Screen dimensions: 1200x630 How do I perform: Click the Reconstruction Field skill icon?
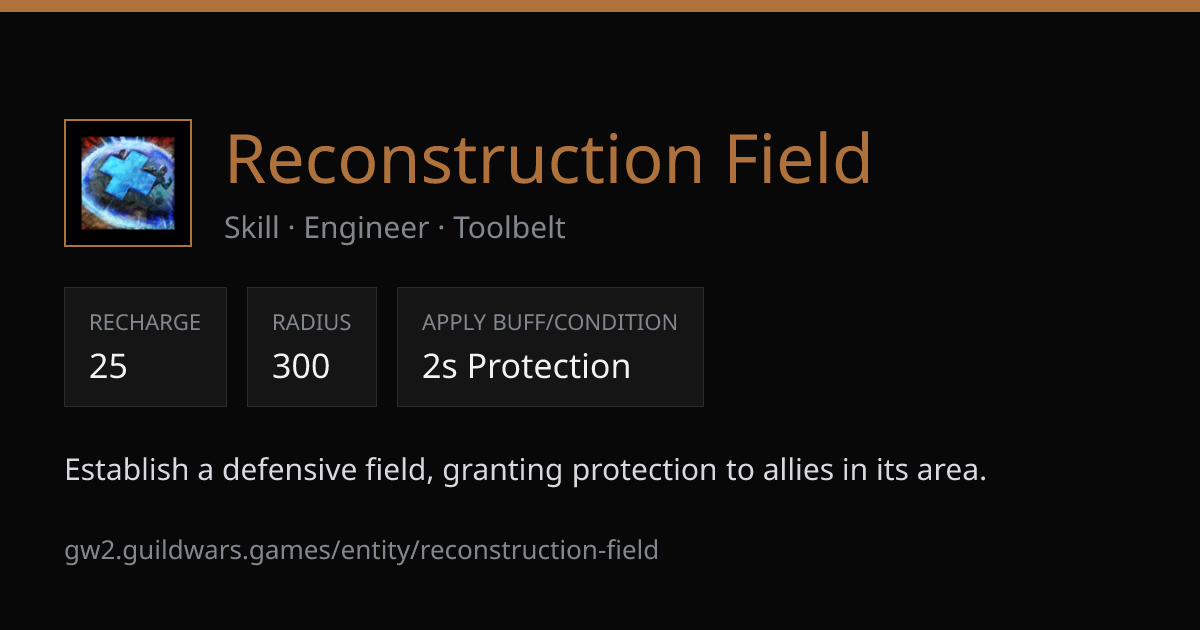[128, 183]
